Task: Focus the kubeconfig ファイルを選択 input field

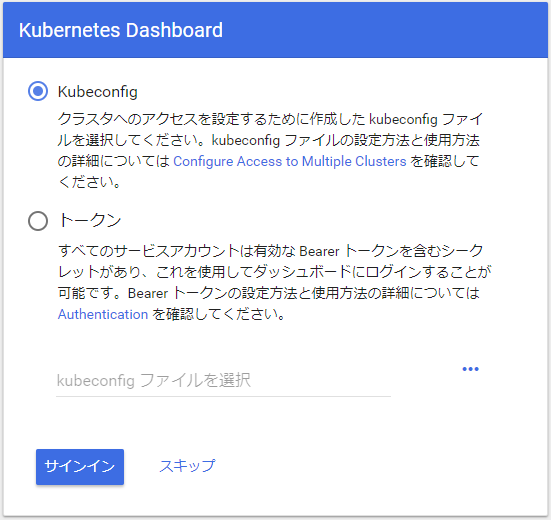Action: click(x=223, y=381)
